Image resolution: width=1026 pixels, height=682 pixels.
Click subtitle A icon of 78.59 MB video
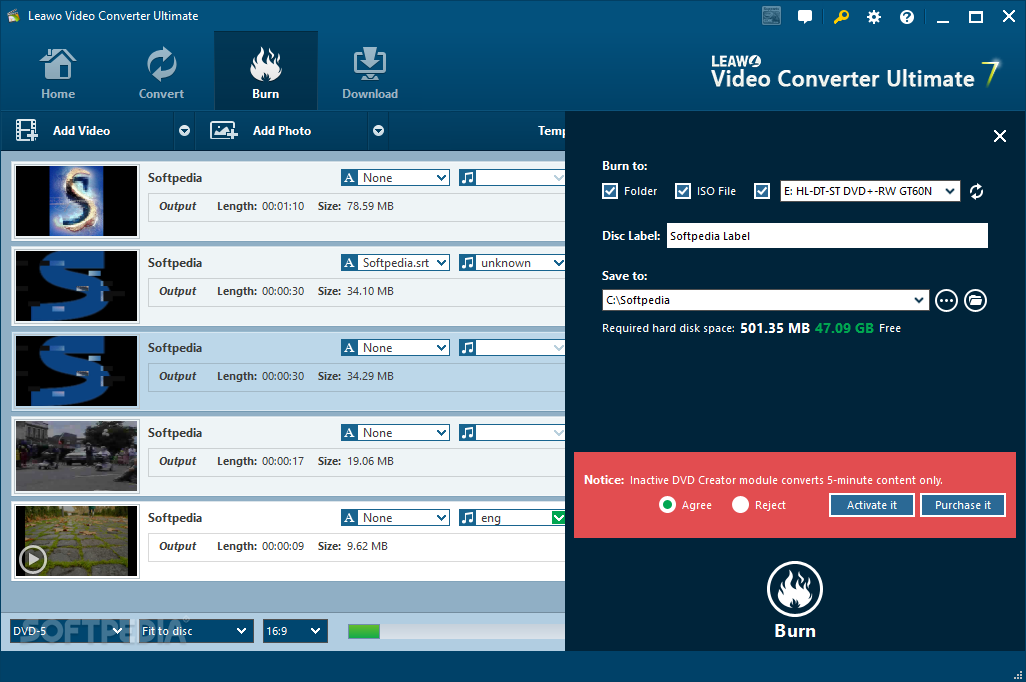click(349, 177)
